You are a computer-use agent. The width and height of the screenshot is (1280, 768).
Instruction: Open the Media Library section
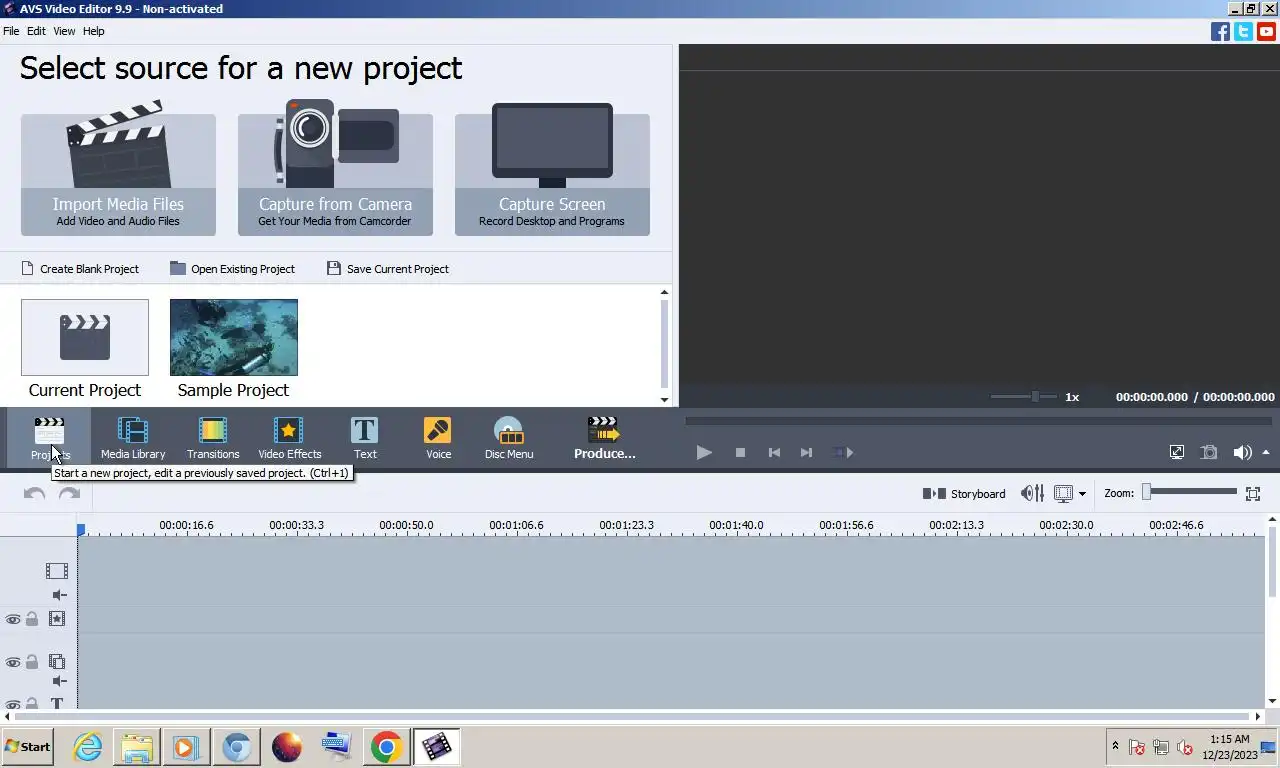(x=133, y=438)
